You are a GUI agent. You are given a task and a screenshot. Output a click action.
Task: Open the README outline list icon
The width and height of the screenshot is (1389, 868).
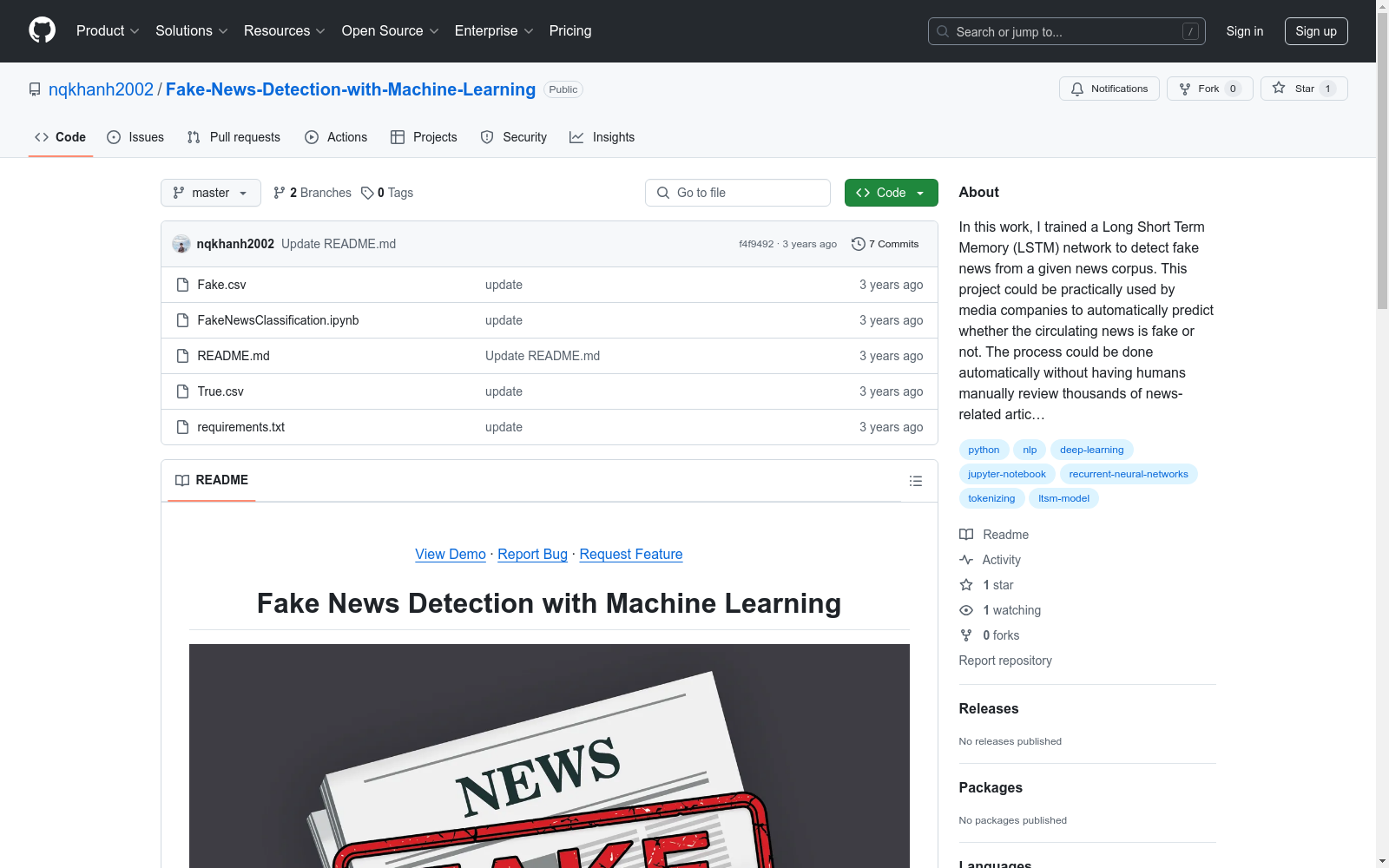915,481
